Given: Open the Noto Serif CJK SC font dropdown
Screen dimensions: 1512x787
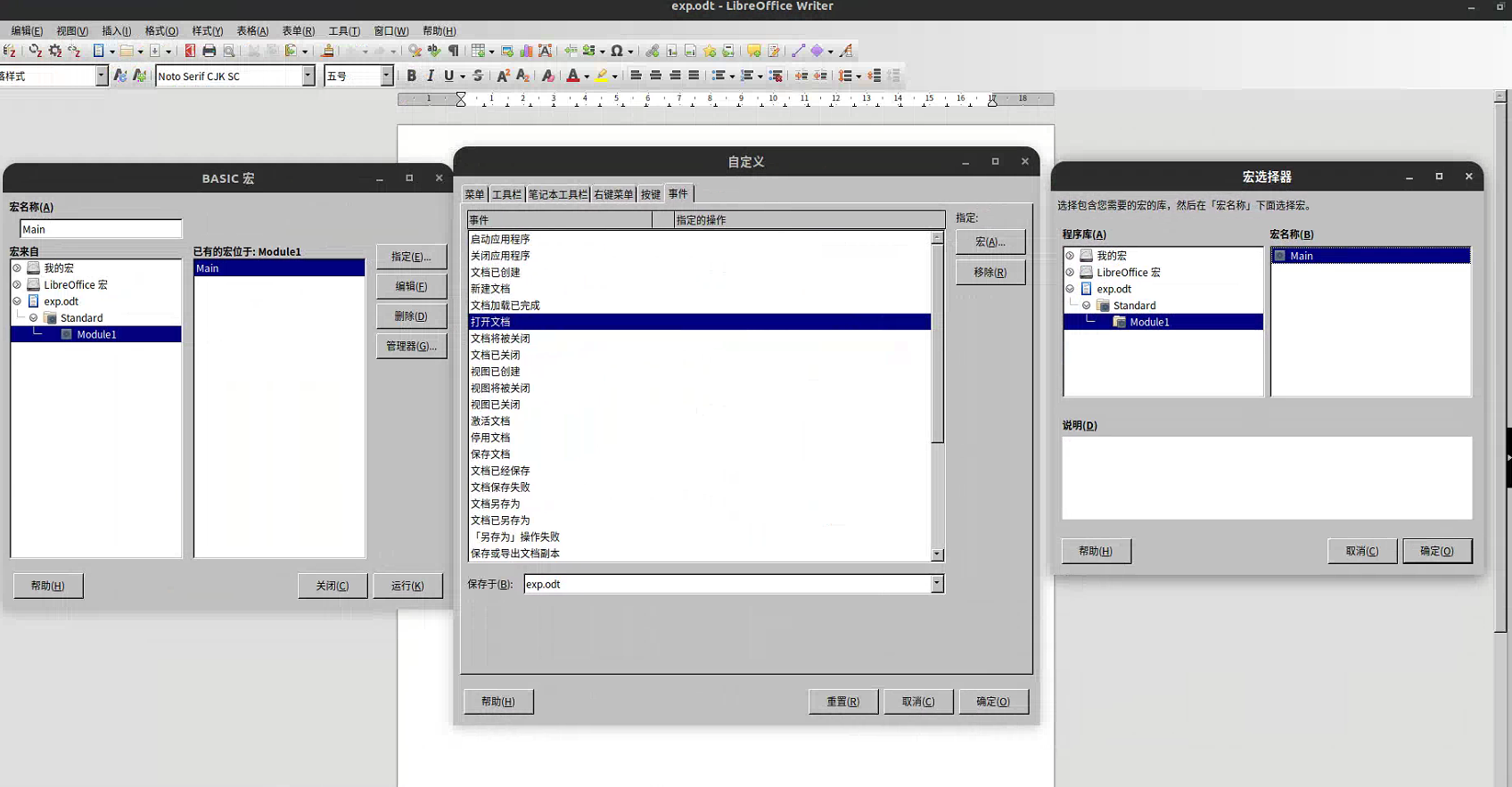Looking at the screenshot, I should 308,76.
